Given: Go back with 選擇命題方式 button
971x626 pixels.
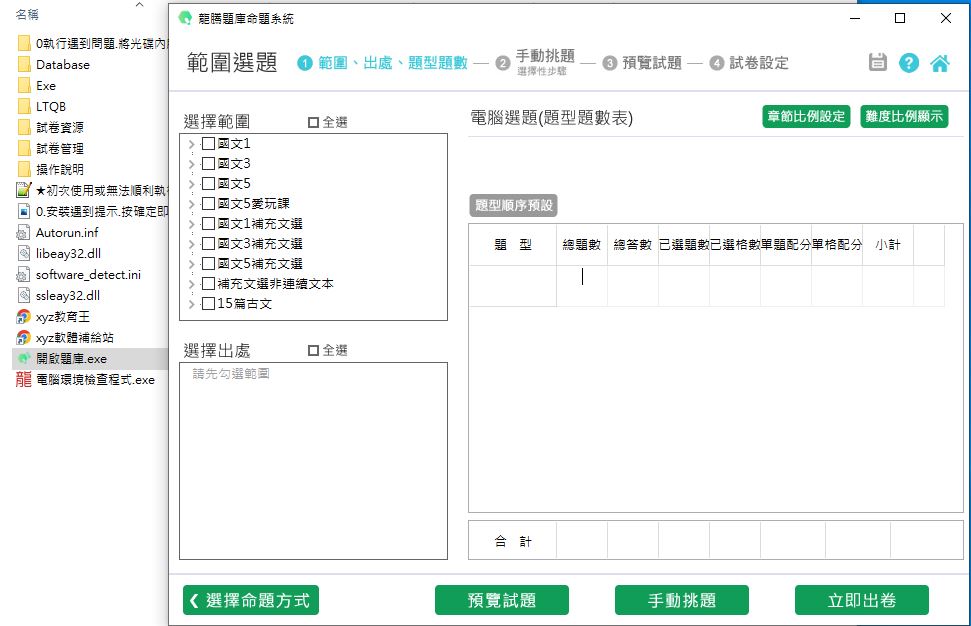Looking at the screenshot, I should [x=251, y=600].
